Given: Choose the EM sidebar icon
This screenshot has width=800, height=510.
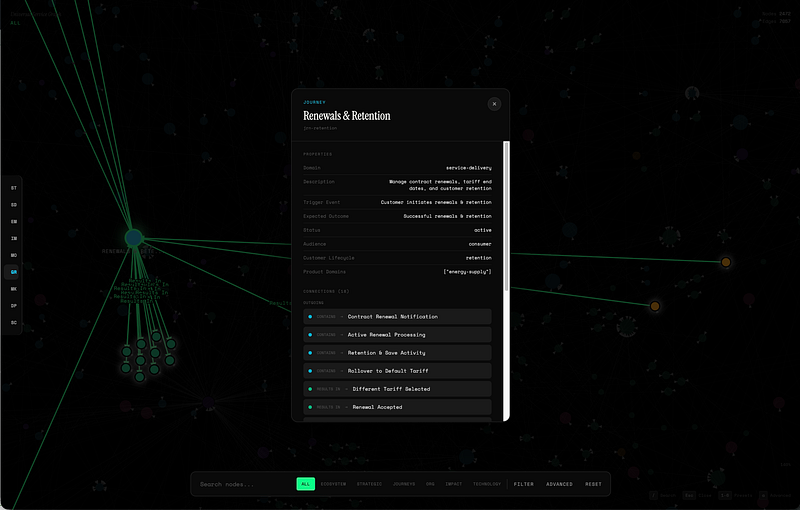Looking at the screenshot, I should pos(14,222).
